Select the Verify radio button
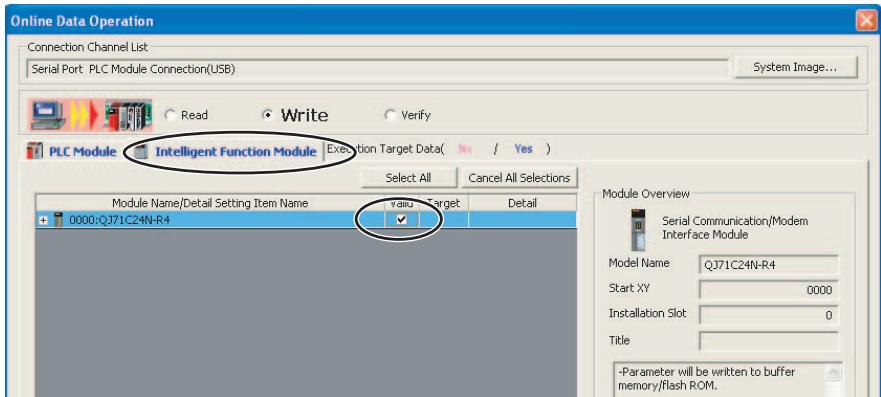Screen dimensions: 881x397 390,115
